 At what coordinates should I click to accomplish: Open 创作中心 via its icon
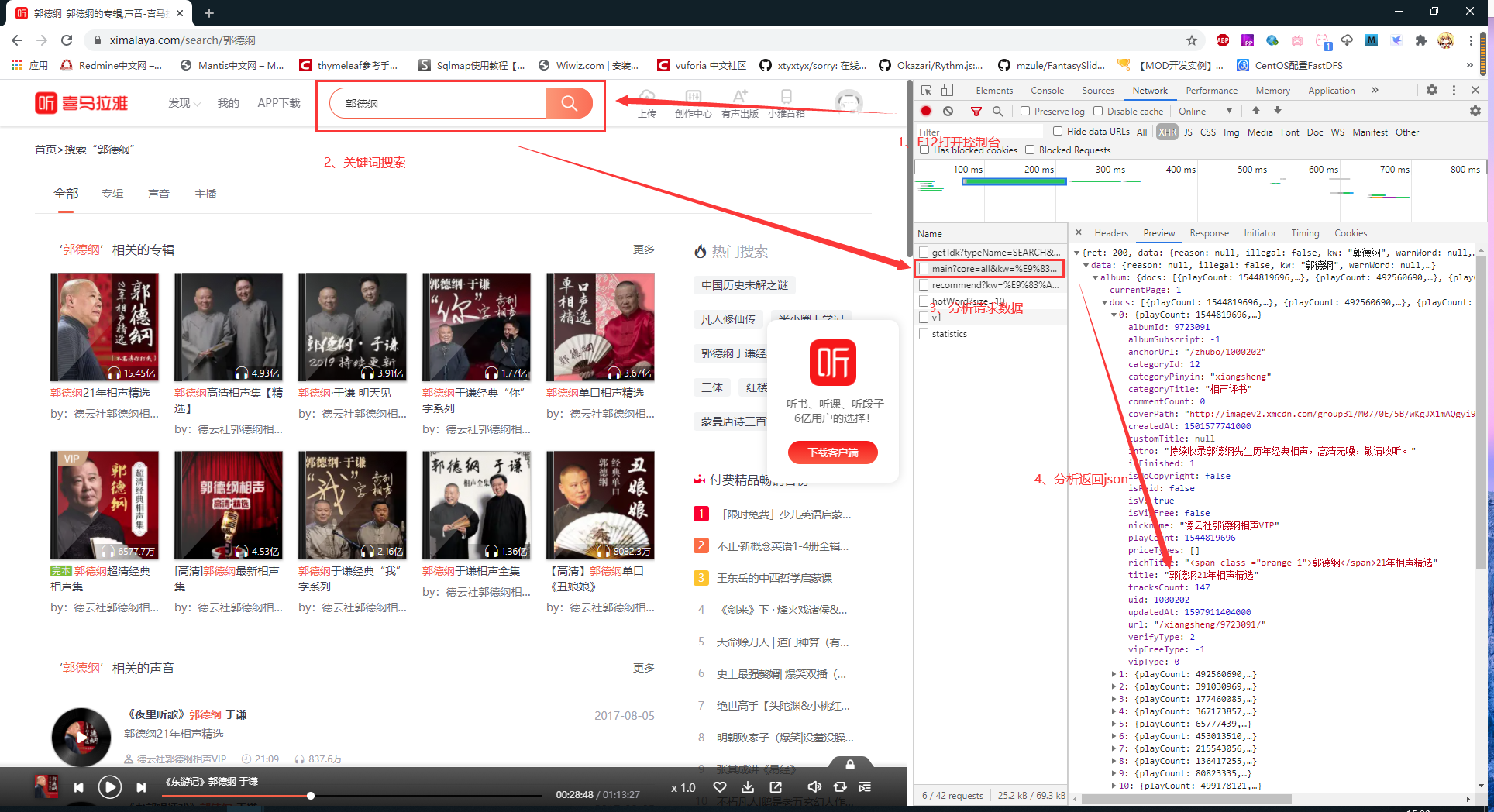694,95
